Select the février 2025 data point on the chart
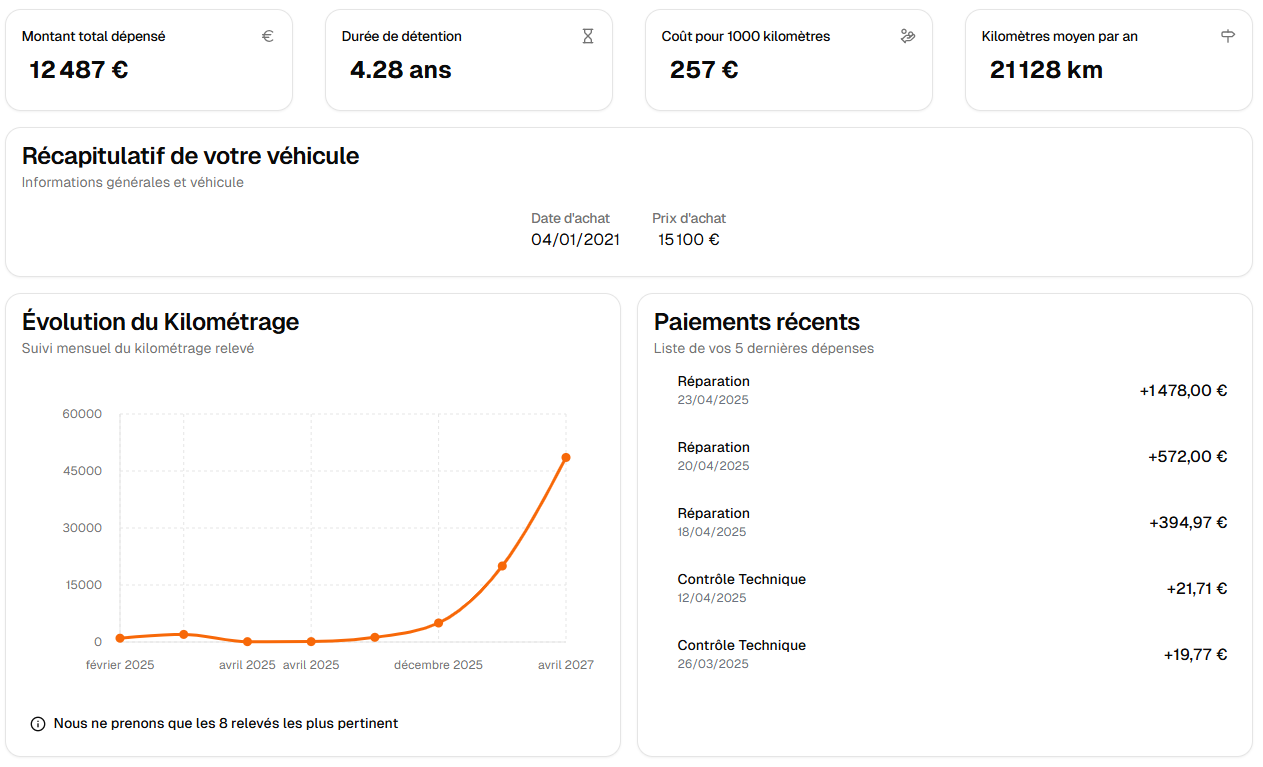The width and height of the screenshot is (1263, 767). point(120,638)
